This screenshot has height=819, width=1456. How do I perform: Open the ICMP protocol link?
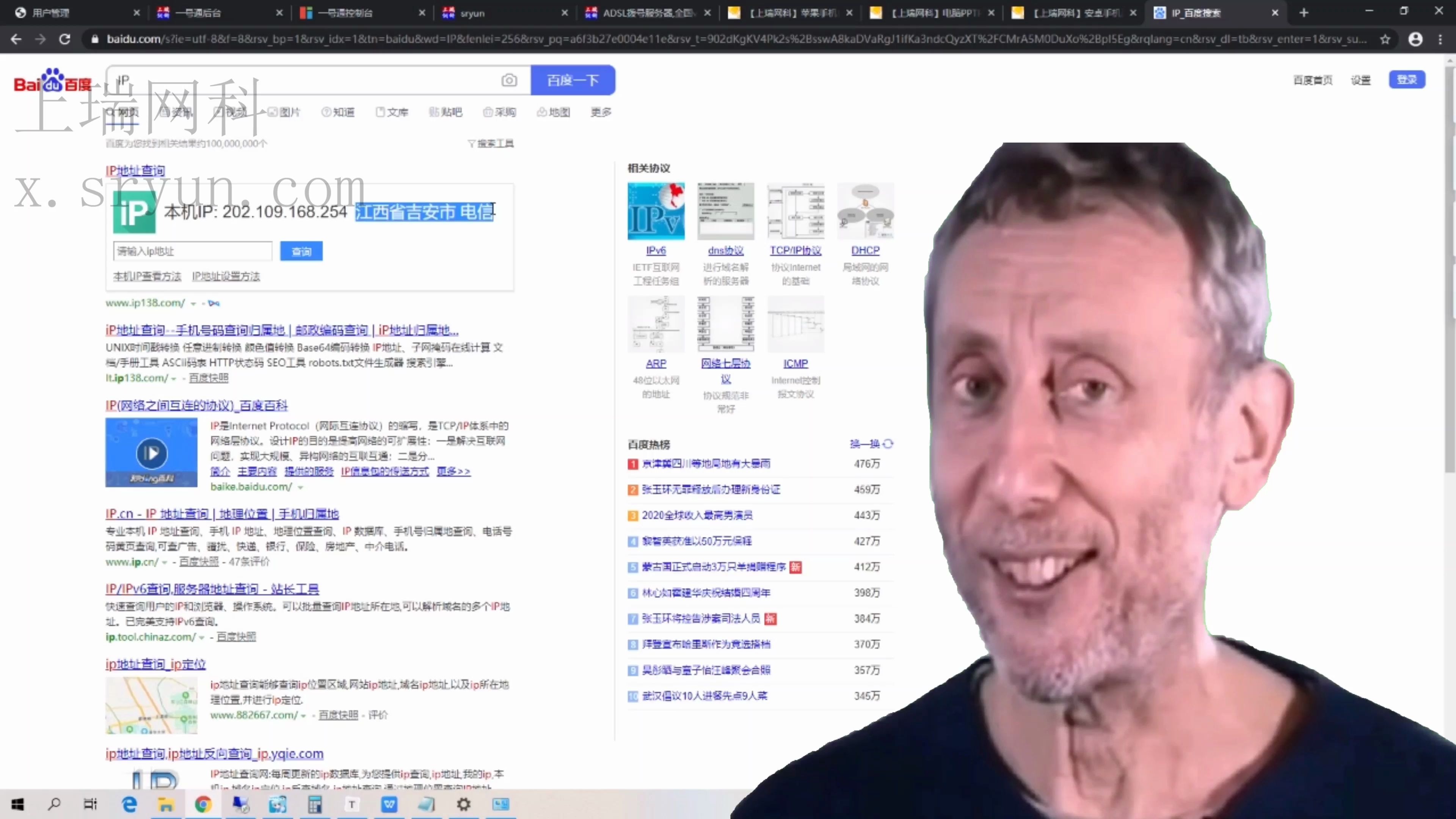coord(795,364)
